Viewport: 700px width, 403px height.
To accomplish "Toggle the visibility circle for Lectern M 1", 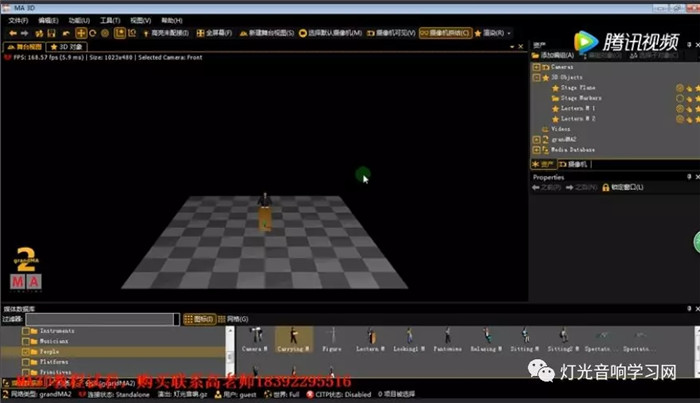I will point(680,108).
